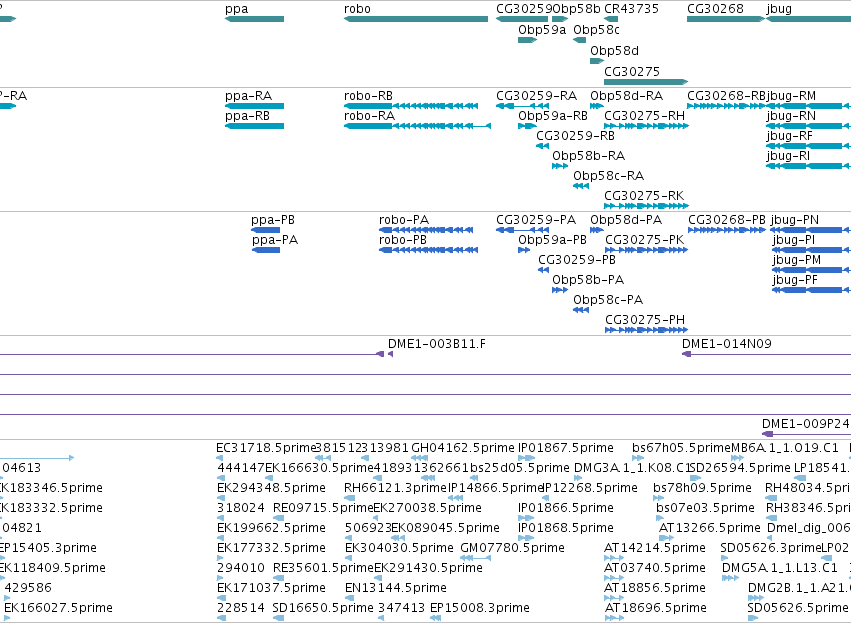The height and width of the screenshot is (623, 851).
Task: Click the EK166027.5prime EST label
Action: 59,608
